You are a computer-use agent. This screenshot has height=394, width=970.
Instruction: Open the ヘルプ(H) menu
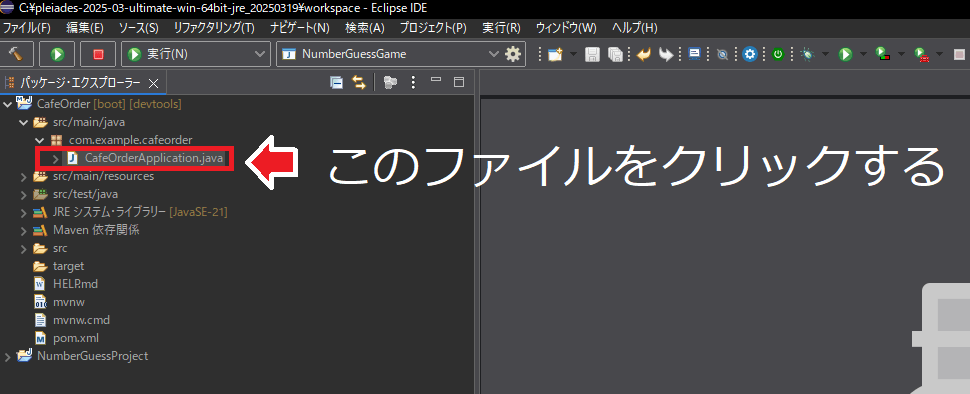635,28
